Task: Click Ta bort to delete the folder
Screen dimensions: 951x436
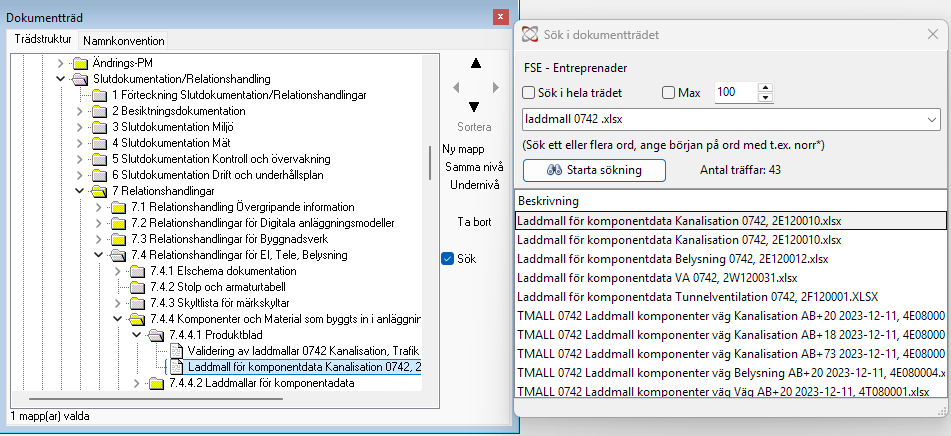Action: pyautogui.click(x=474, y=222)
